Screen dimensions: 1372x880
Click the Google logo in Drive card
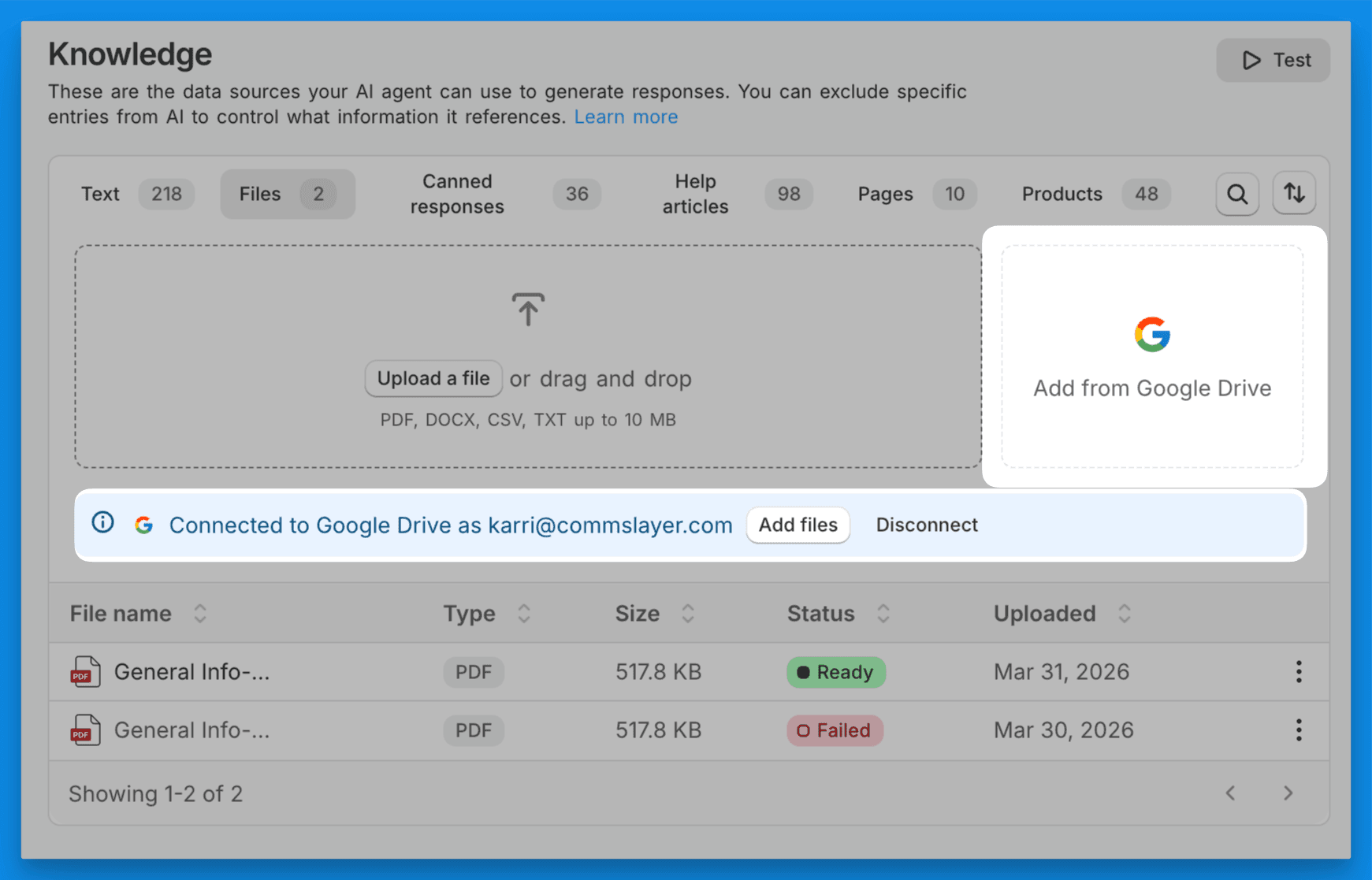1152,335
